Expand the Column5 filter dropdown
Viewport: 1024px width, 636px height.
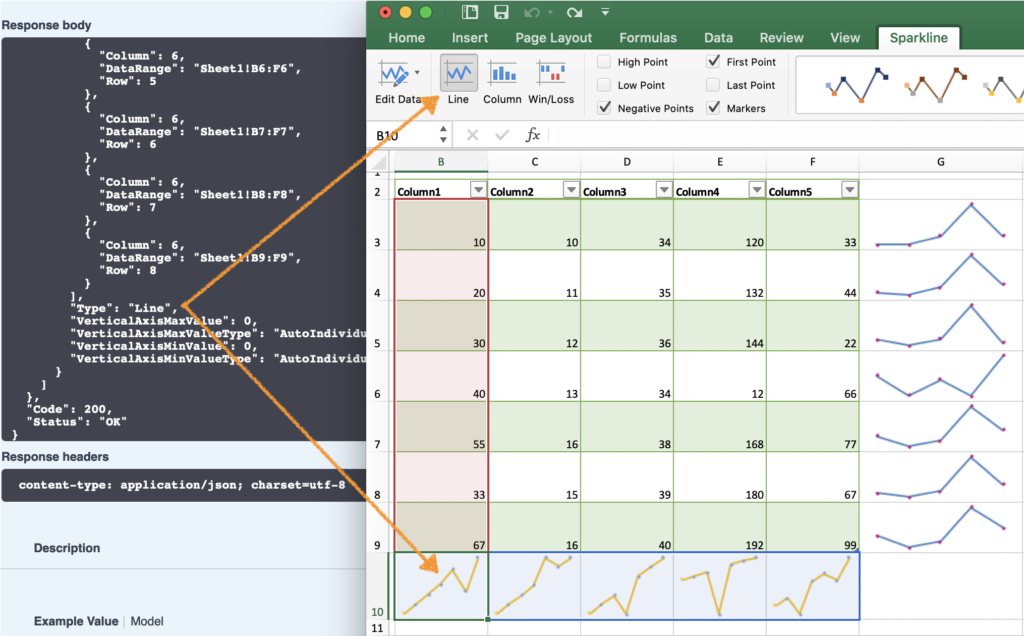coord(849,191)
